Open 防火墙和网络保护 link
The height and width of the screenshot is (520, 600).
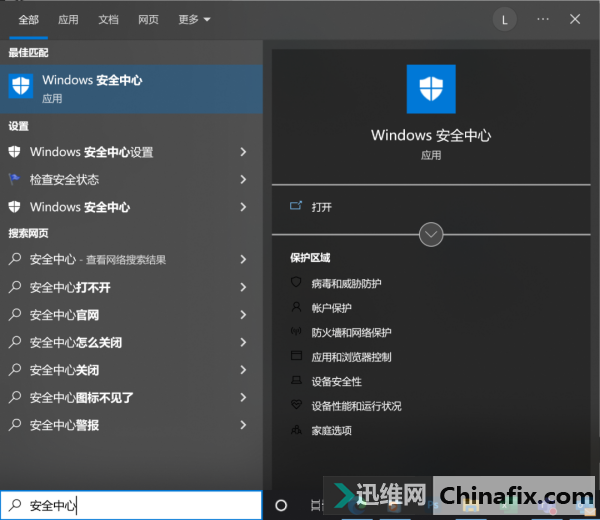point(351,332)
